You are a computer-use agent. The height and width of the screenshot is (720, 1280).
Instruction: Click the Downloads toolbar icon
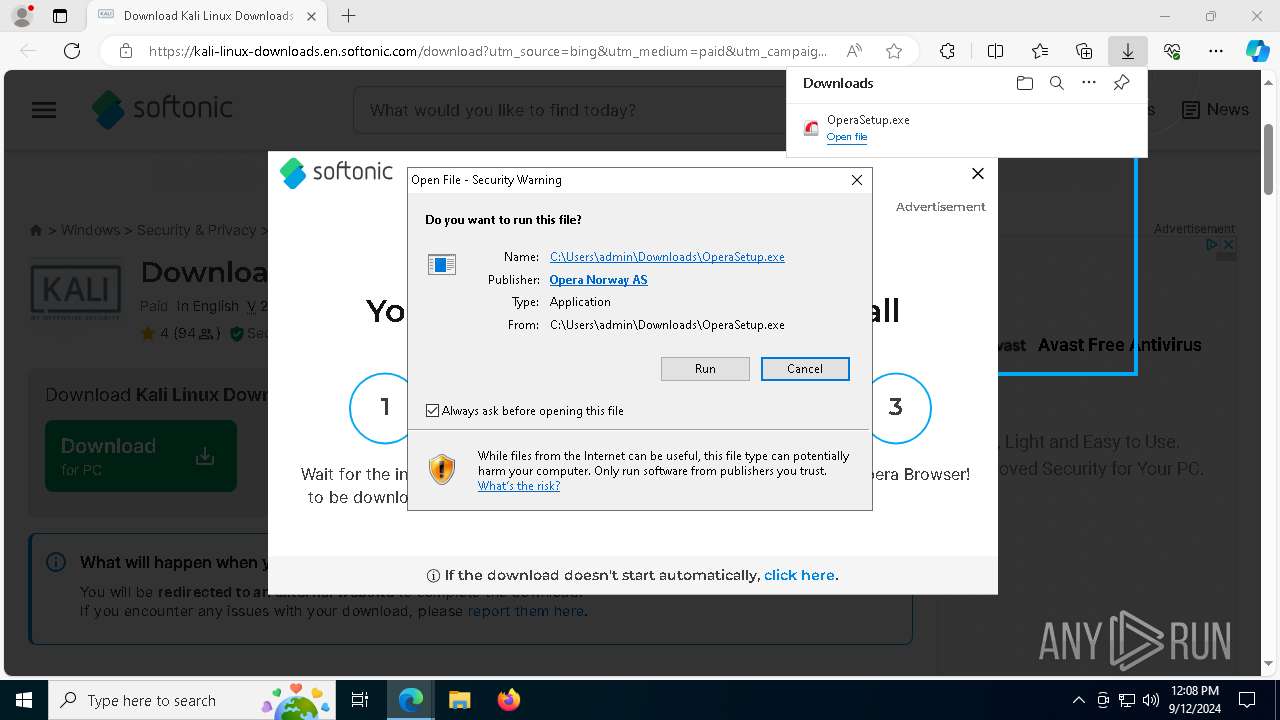coord(1128,51)
